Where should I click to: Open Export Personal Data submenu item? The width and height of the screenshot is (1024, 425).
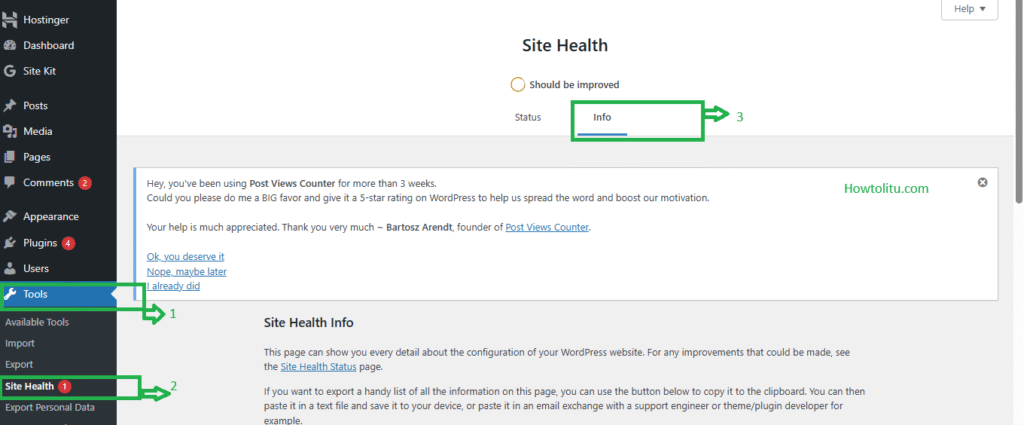point(50,407)
